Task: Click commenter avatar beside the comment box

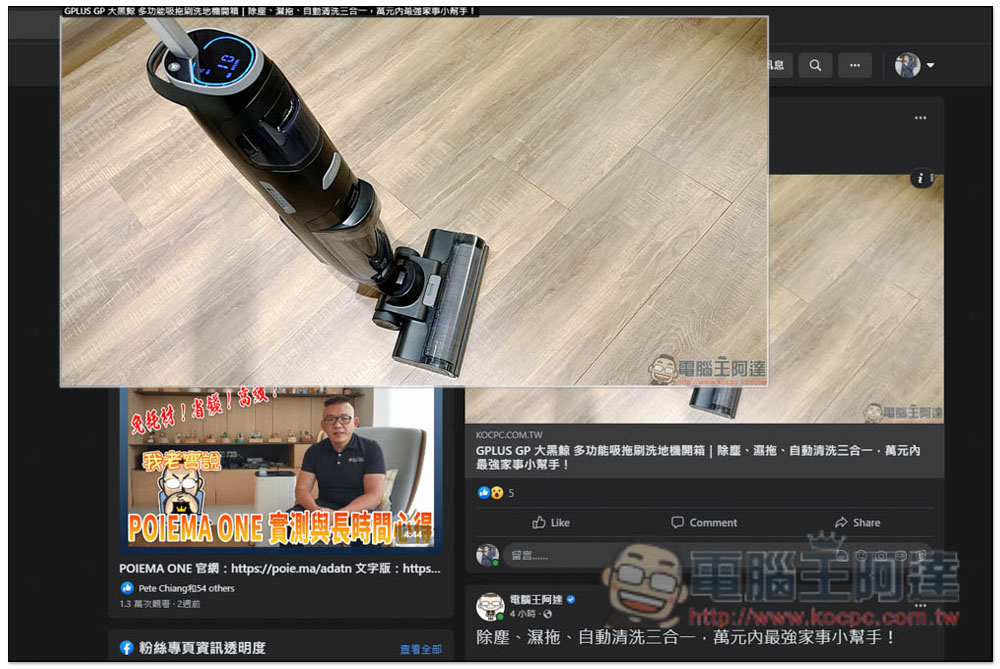Action: click(x=487, y=555)
